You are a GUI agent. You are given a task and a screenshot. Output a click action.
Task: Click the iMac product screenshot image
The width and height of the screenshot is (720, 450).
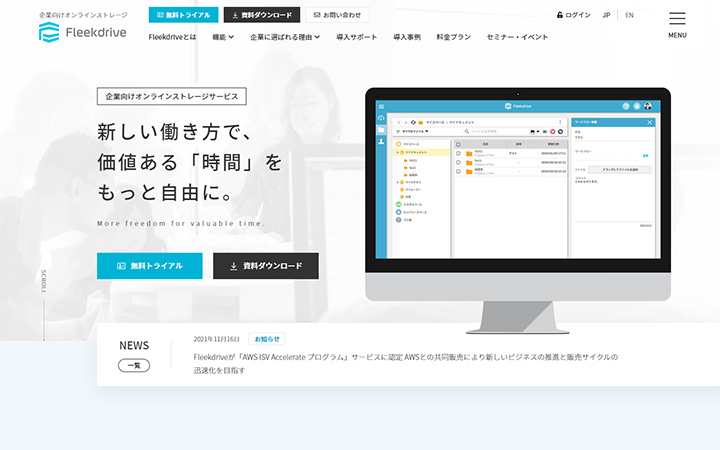tap(518, 210)
